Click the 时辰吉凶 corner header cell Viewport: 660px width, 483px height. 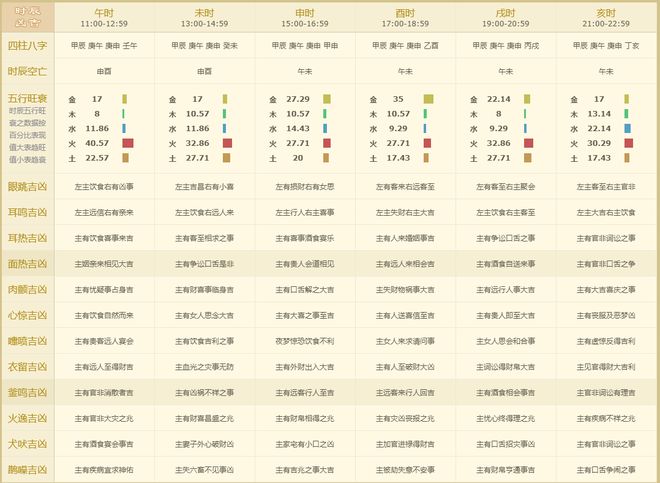point(28,17)
